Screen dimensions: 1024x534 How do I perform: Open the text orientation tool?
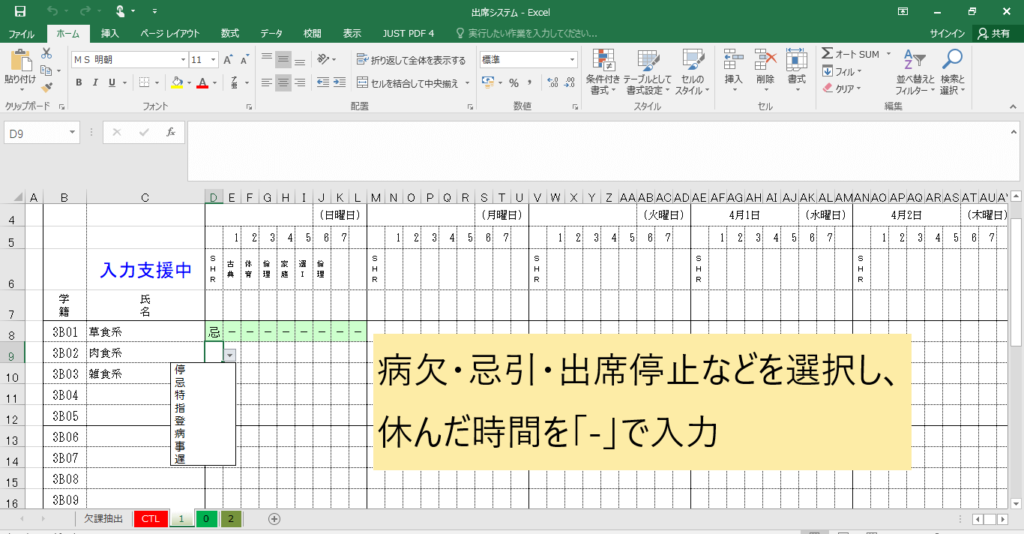(325, 59)
